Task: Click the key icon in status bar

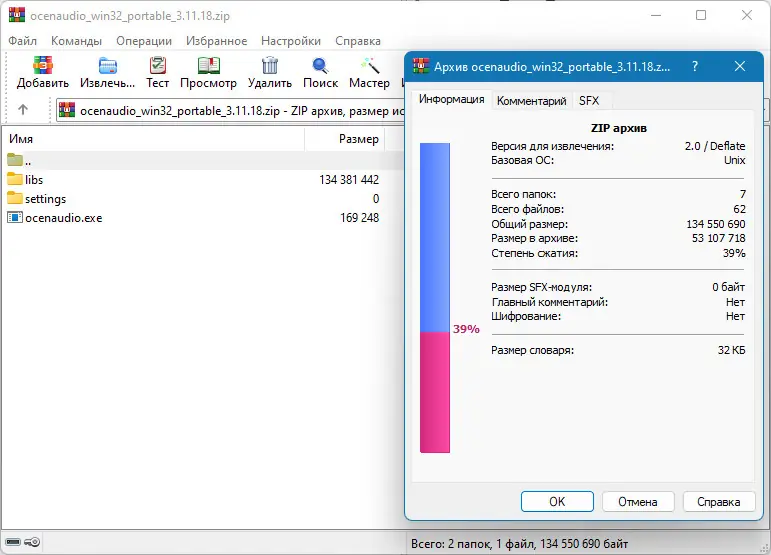Action: 32,542
